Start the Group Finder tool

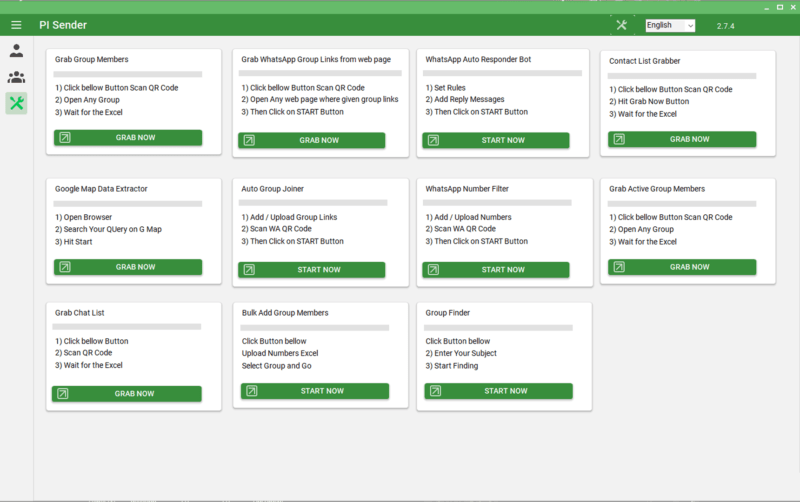[495, 391]
